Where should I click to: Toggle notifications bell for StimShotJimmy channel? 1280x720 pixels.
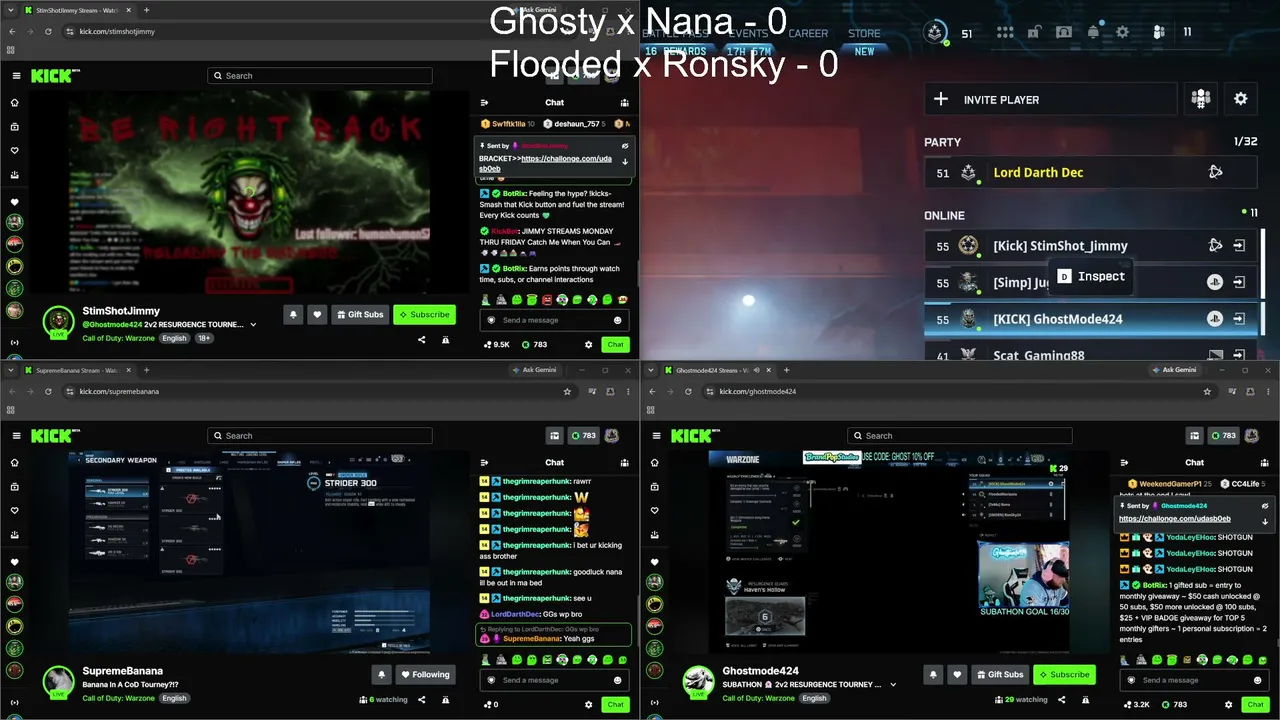[x=293, y=315]
